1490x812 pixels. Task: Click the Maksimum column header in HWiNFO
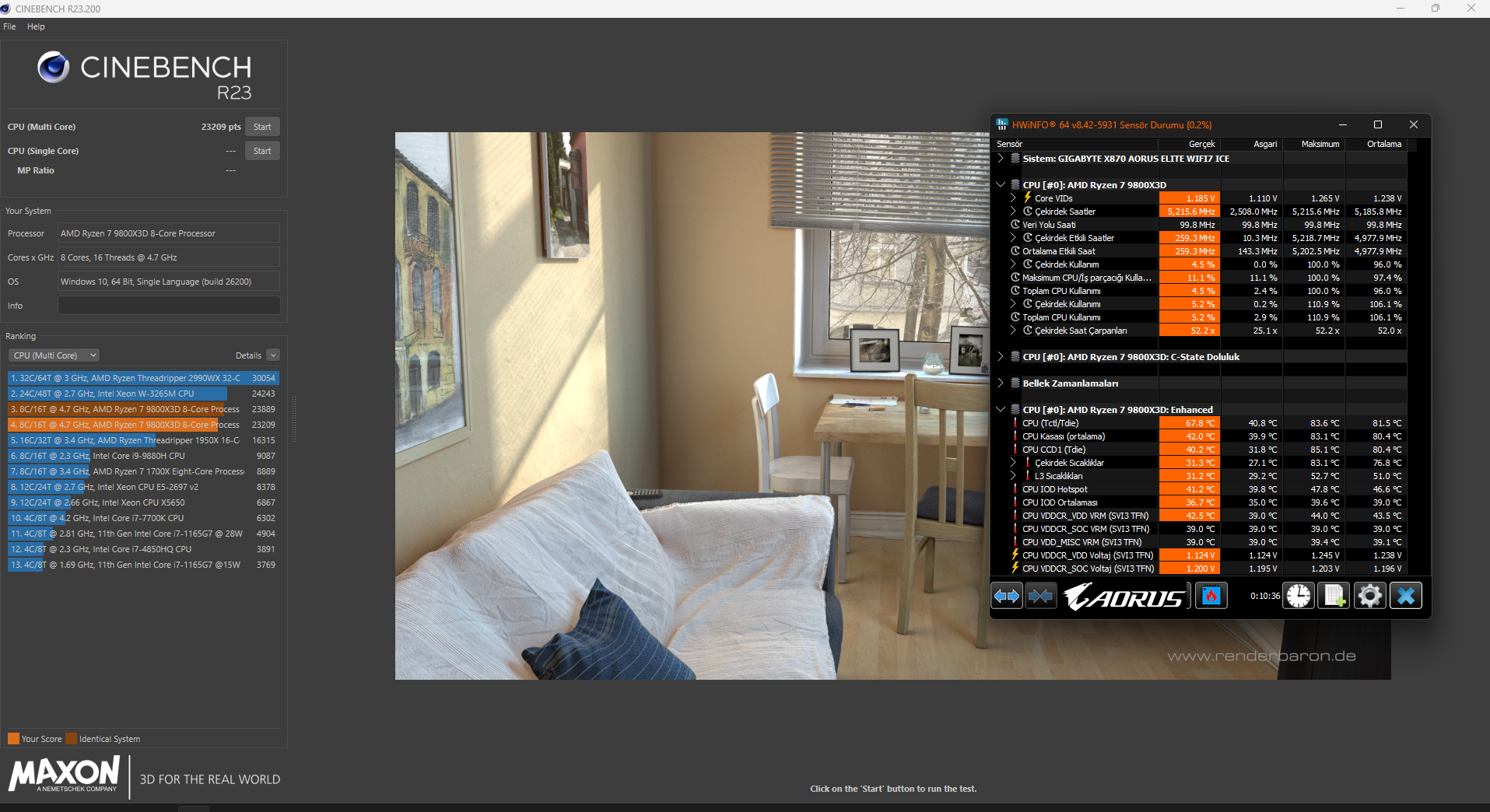1314,144
